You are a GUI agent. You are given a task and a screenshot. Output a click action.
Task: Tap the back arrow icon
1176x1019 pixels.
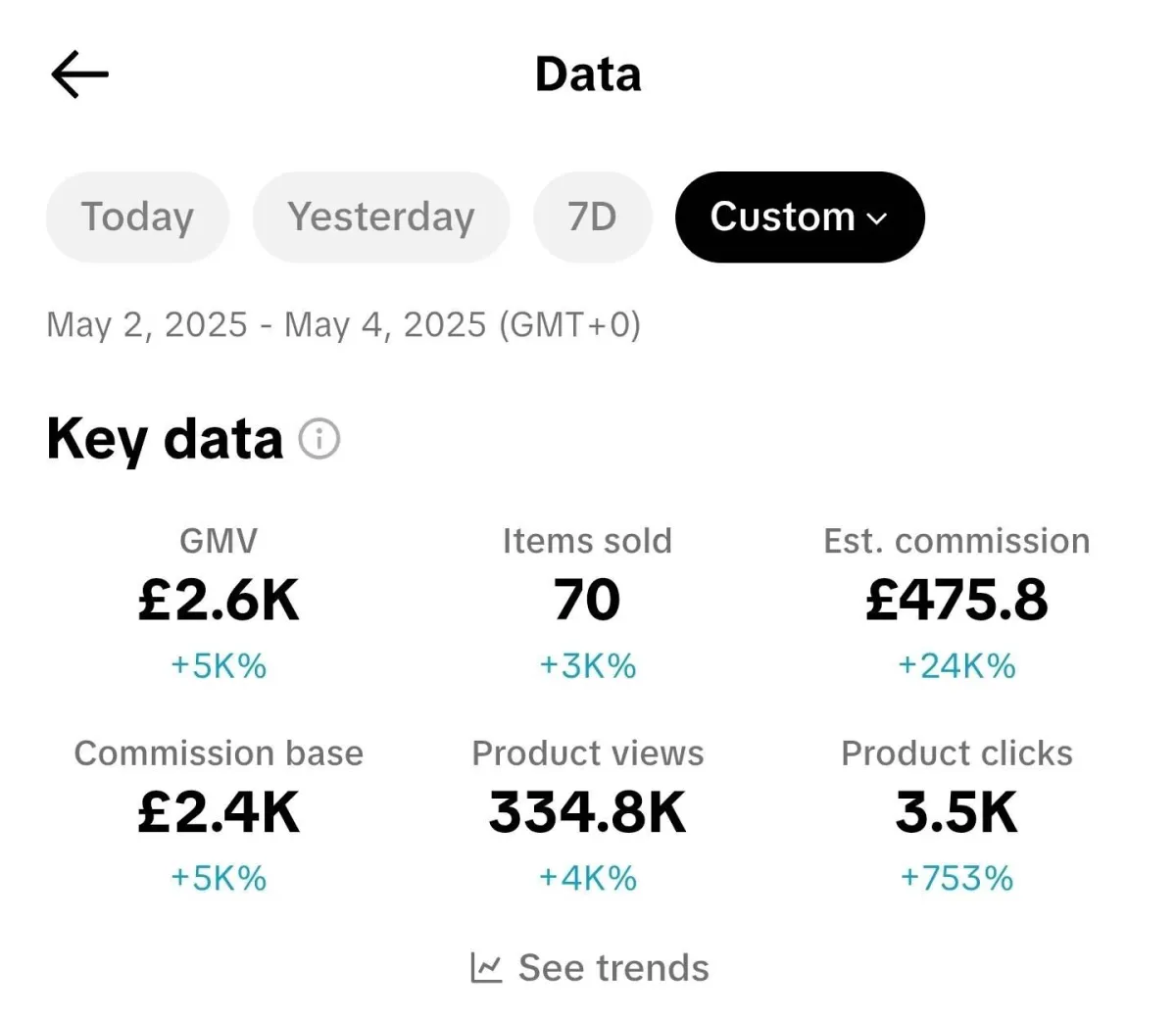click(x=79, y=74)
